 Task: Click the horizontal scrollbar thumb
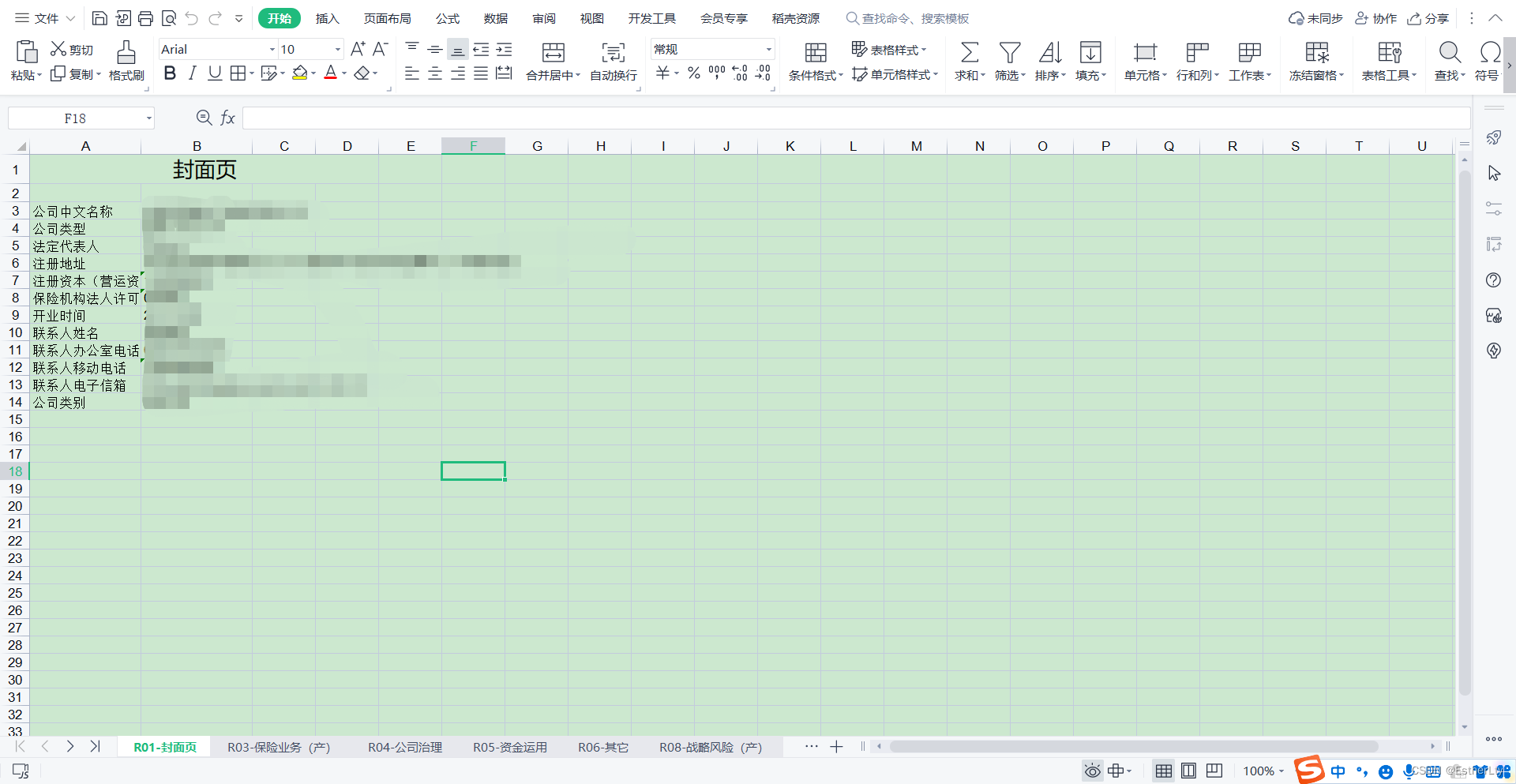pos(1134,746)
